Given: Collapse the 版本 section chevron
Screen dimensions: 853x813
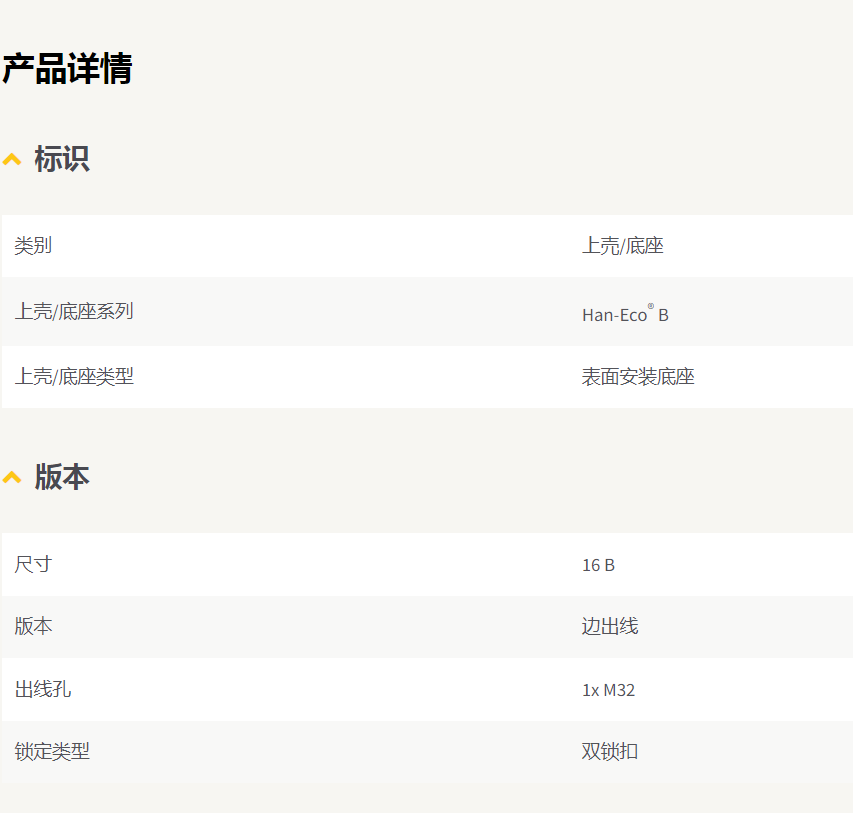Looking at the screenshot, I should [x=12, y=478].
